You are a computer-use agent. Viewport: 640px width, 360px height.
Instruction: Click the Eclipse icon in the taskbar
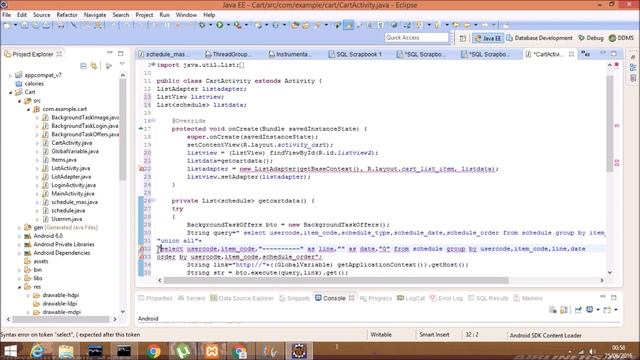pyautogui.click(x=299, y=351)
